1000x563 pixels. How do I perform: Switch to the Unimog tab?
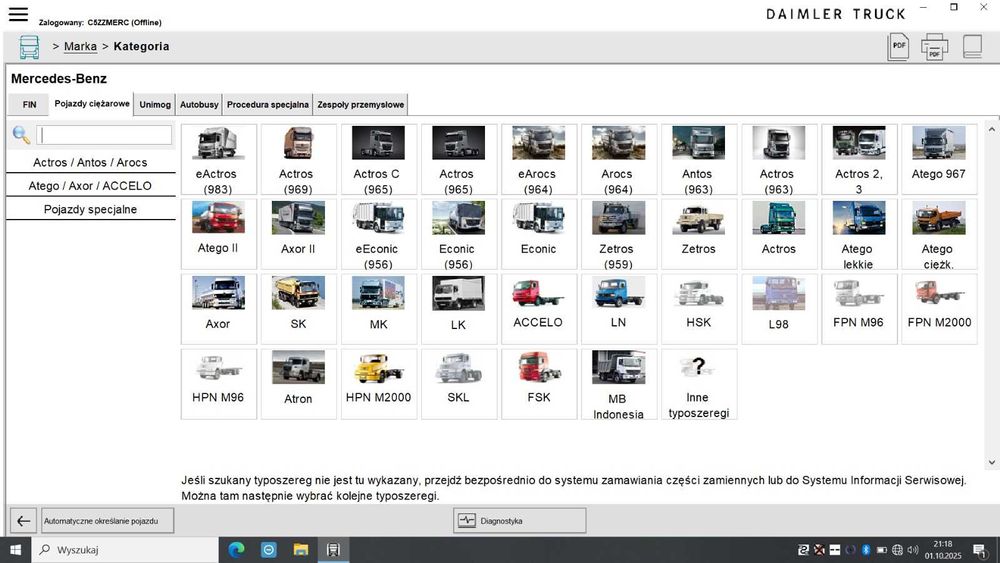click(x=155, y=104)
